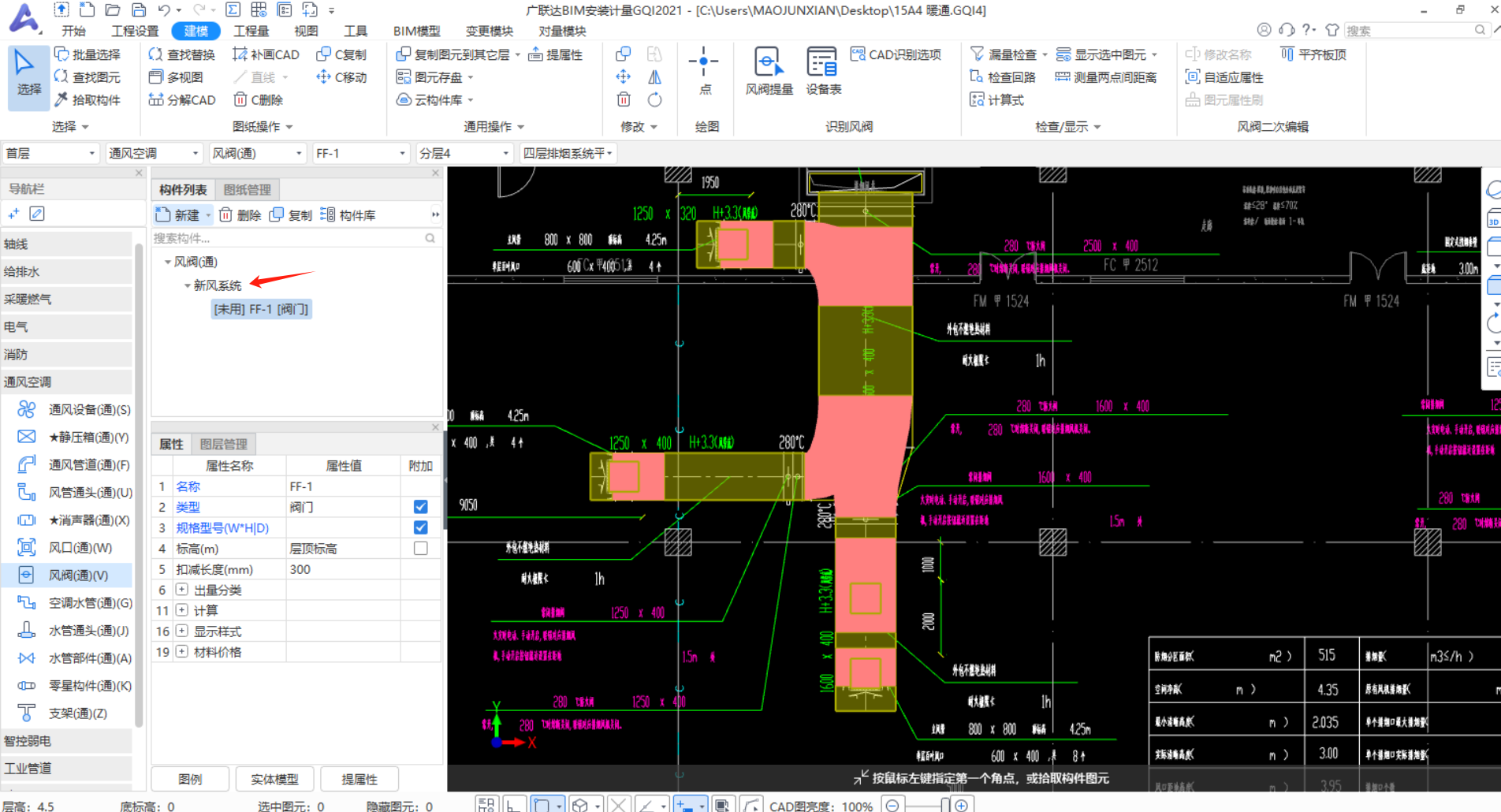Click 风阀提量 valve recognition tool
This screenshot has height=812, width=1501.
click(x=769, y=71)
